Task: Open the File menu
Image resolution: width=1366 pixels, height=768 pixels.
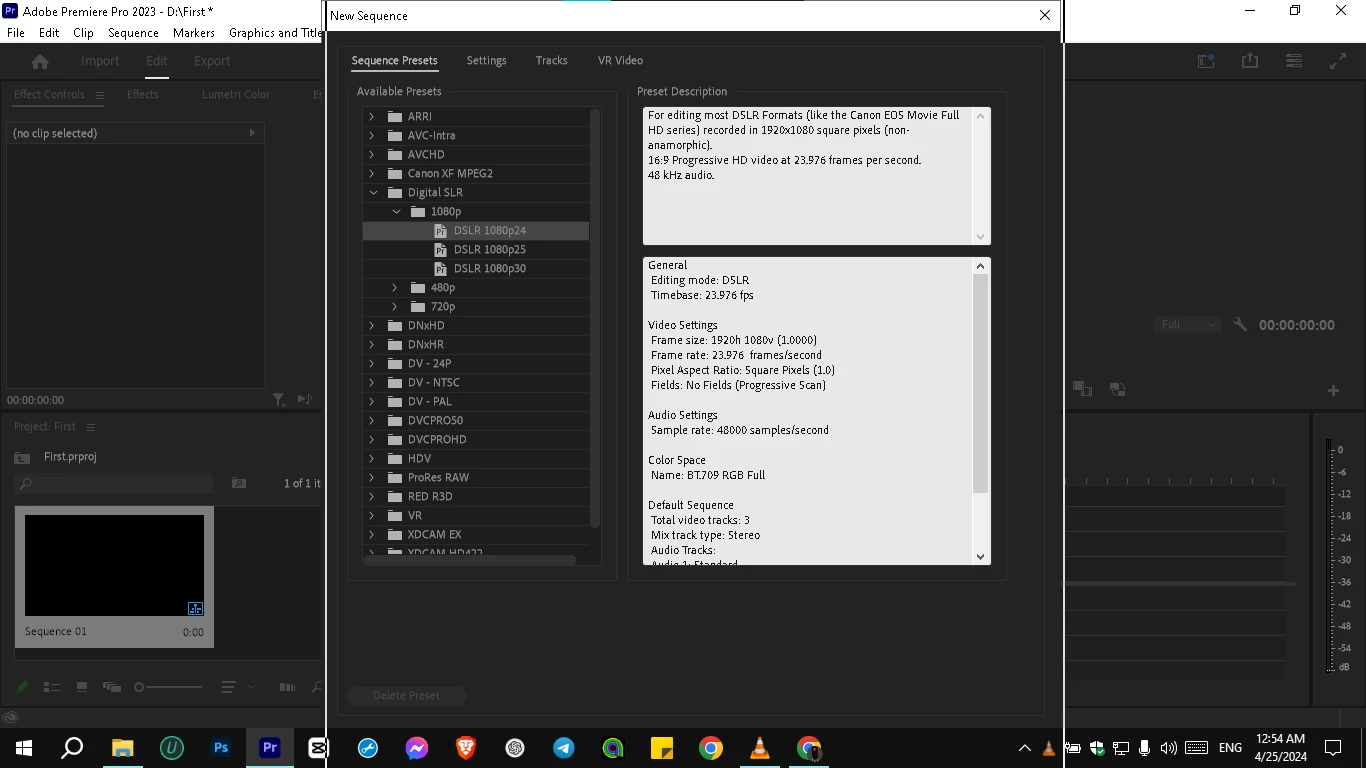Action: coord(16,33)
